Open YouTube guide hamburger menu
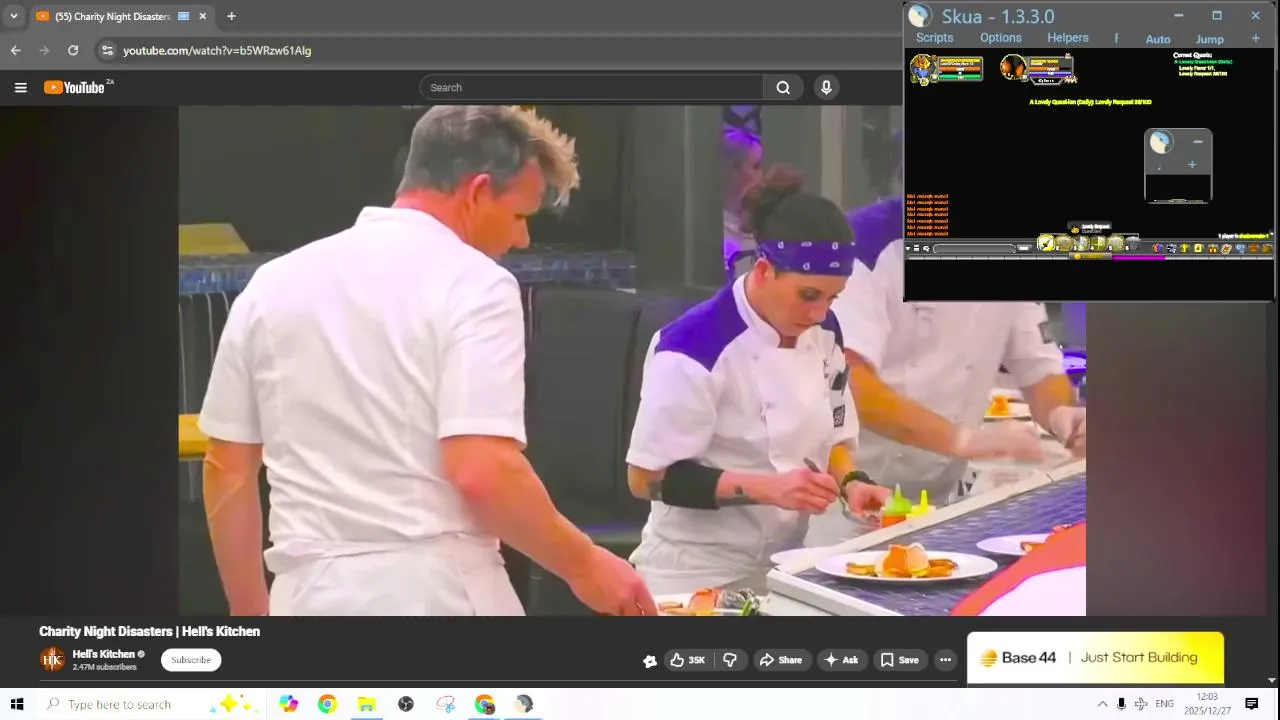This screenshot has height=720, width=1280. 20,88
